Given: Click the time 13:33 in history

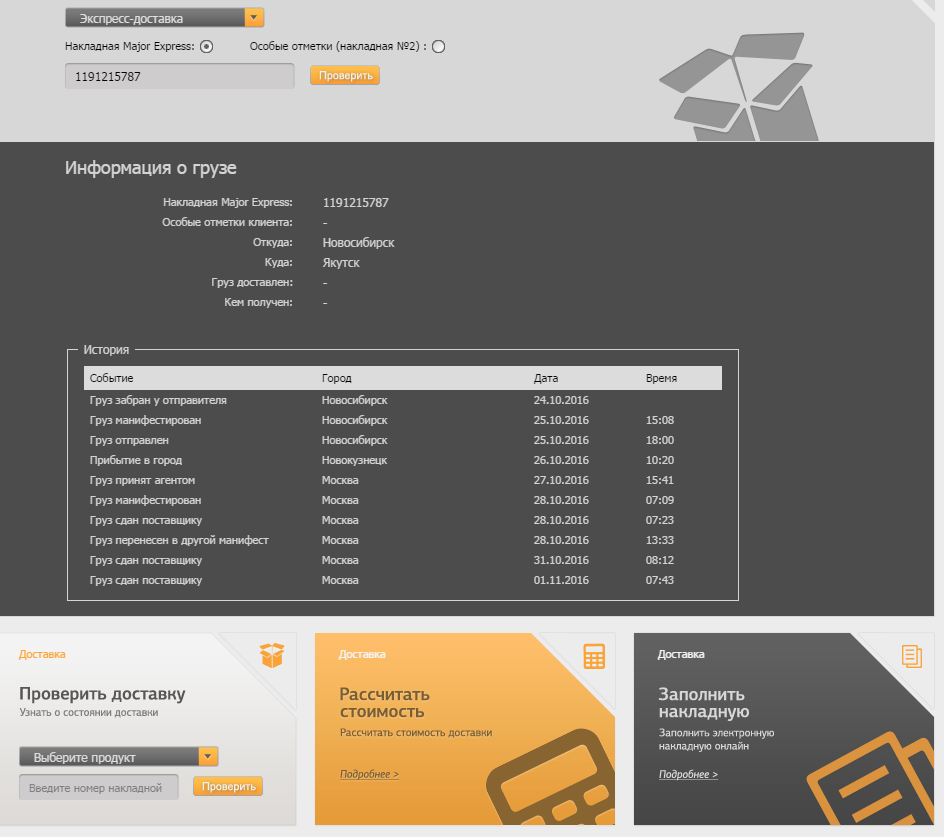Looking at the screenshot, I should (660, 540).
